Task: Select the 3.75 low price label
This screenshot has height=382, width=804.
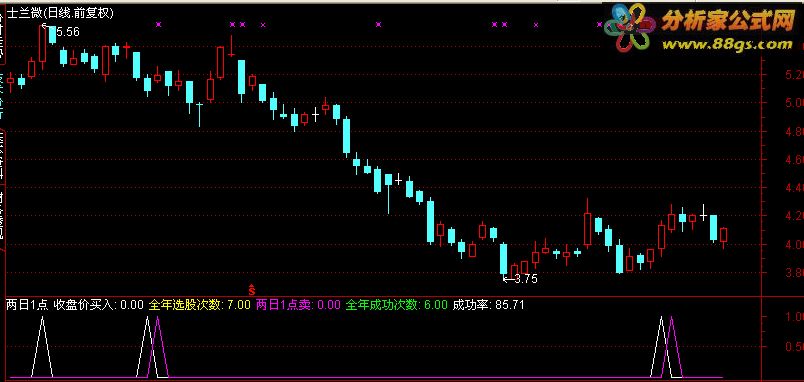Action: click(x=526, y=279)
